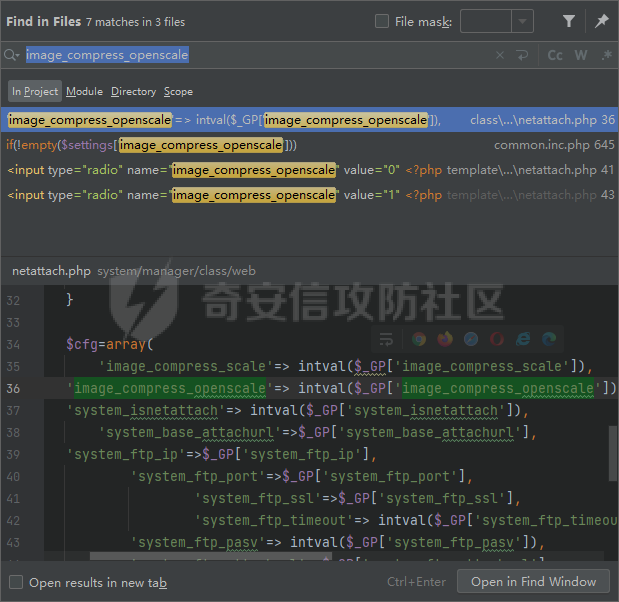Select the In Project scope tab
Screen dimensions: 619x602
click(35, 91)
